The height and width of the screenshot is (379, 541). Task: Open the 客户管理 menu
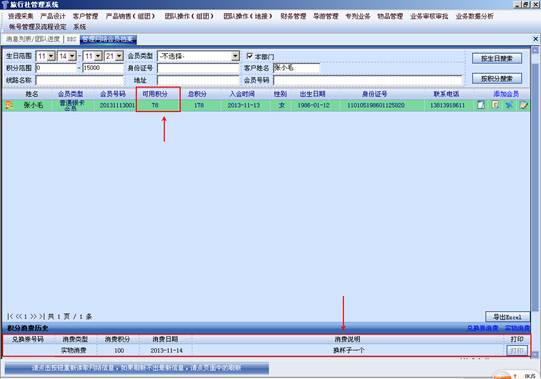click(x=85, y=16)
